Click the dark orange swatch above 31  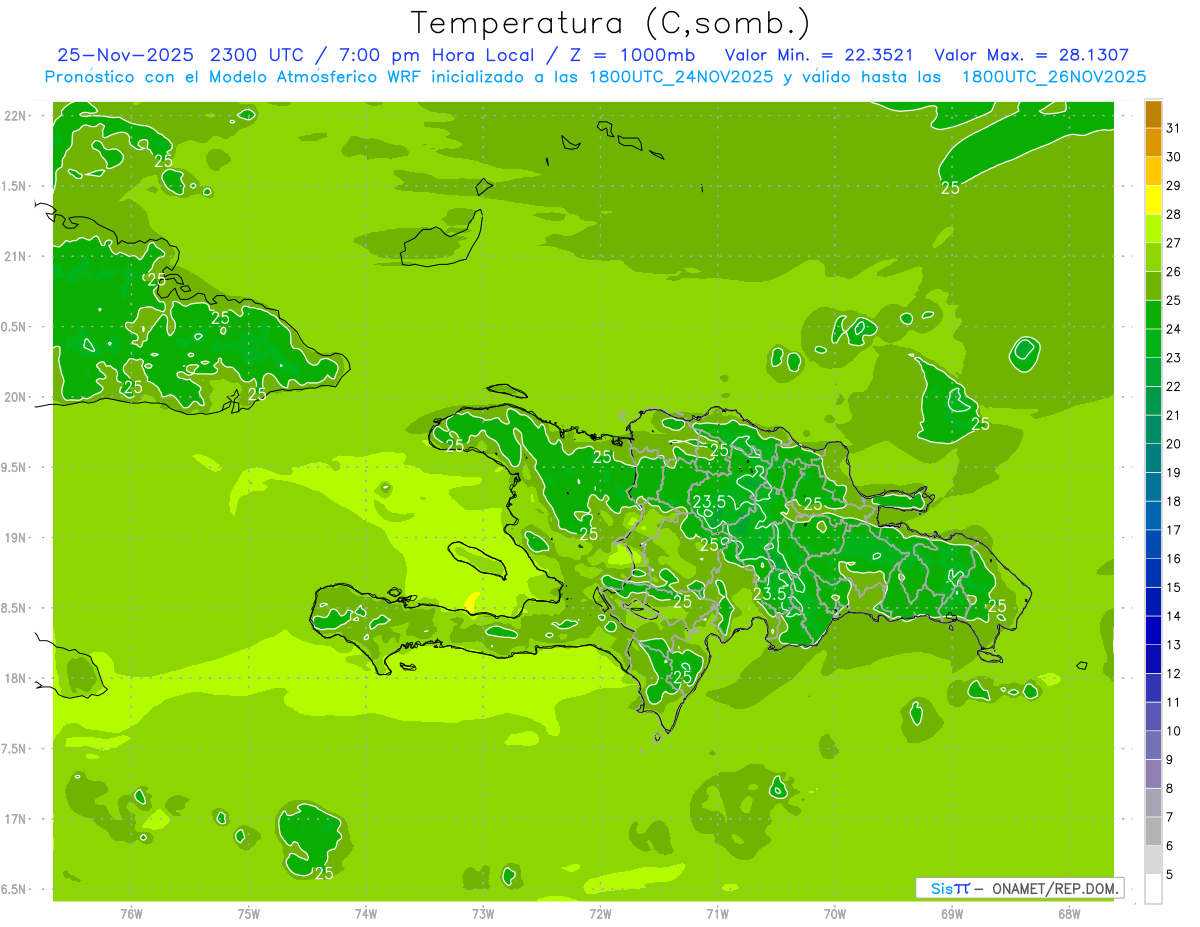click(1153, 114)
